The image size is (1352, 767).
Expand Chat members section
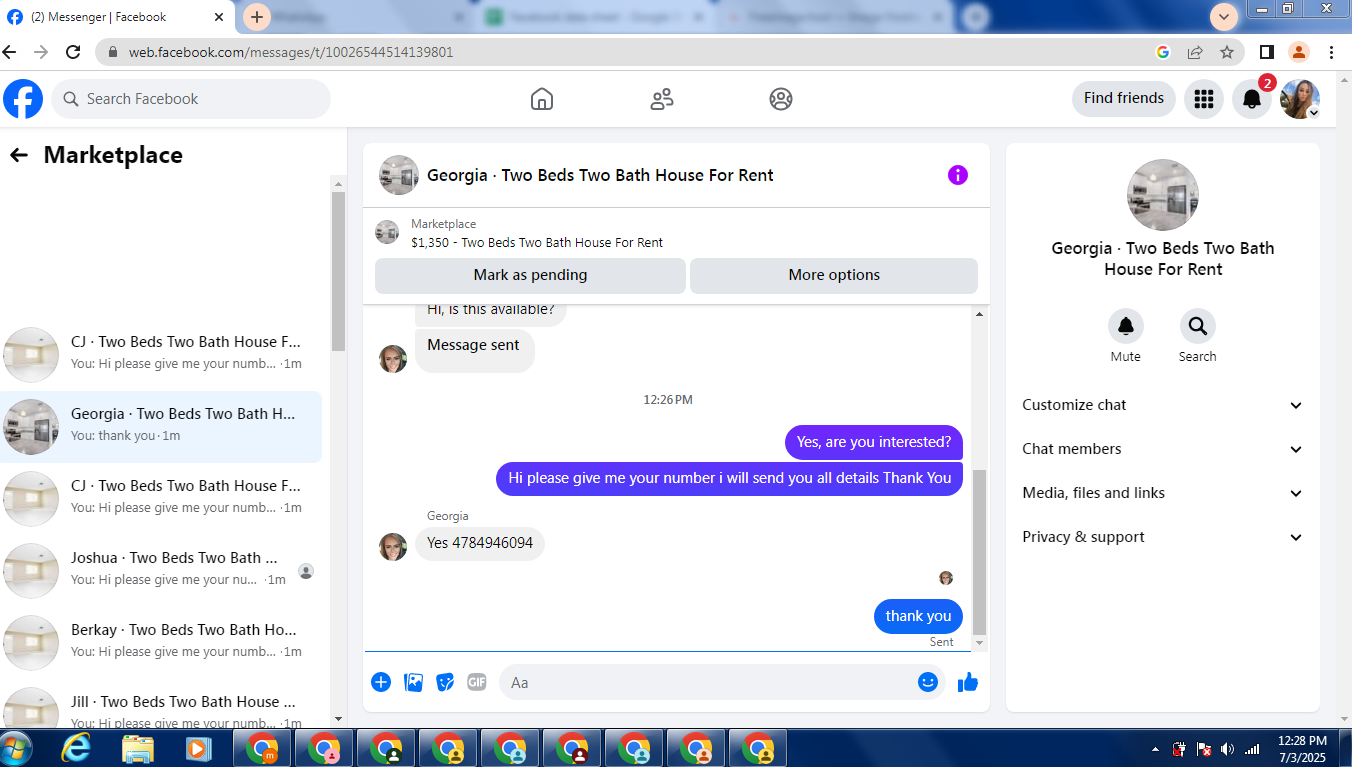pyautogui.click(x=1163, y=449)
